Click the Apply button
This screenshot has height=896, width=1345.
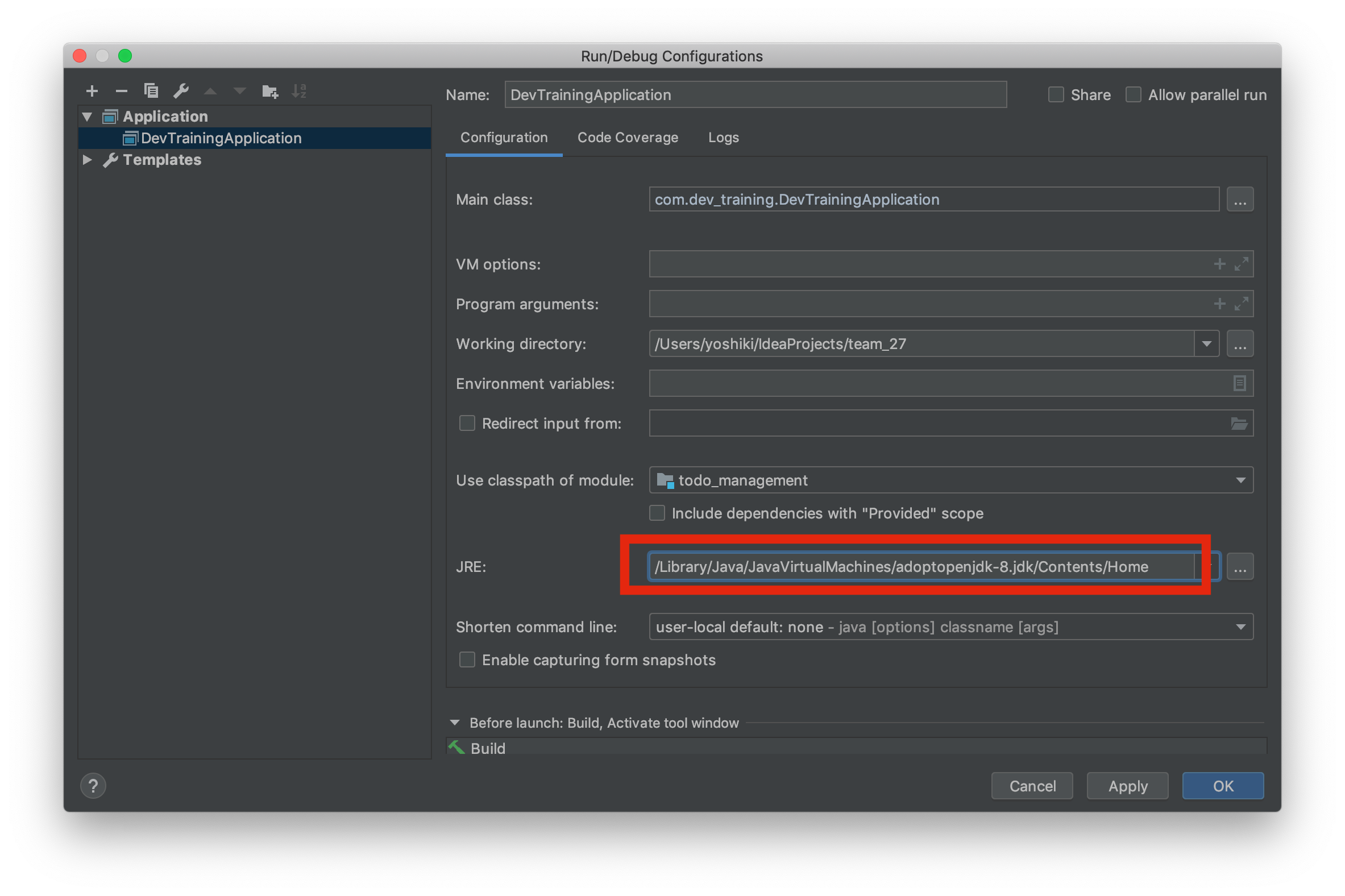tap(1127, 786)
